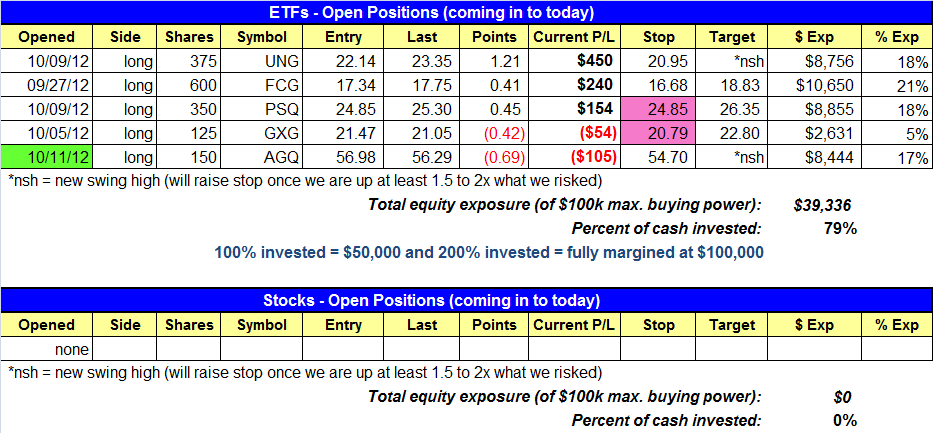The width and height of the screenshot is (933, 433).
Task: Click the ETFs Open Positions title bar
Action: click(466, 12)
